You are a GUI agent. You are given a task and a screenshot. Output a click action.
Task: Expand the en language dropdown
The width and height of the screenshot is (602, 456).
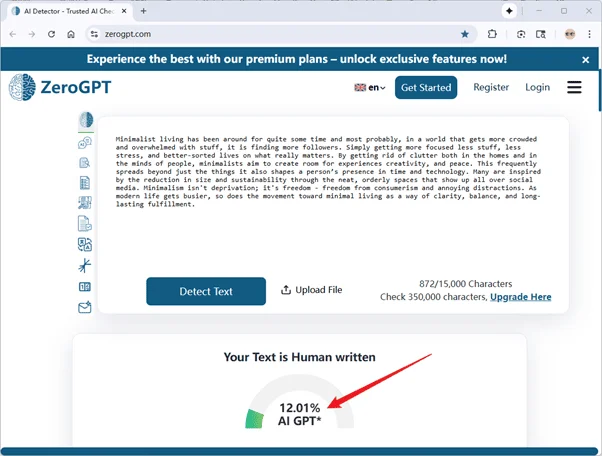(x=370, y=88)
